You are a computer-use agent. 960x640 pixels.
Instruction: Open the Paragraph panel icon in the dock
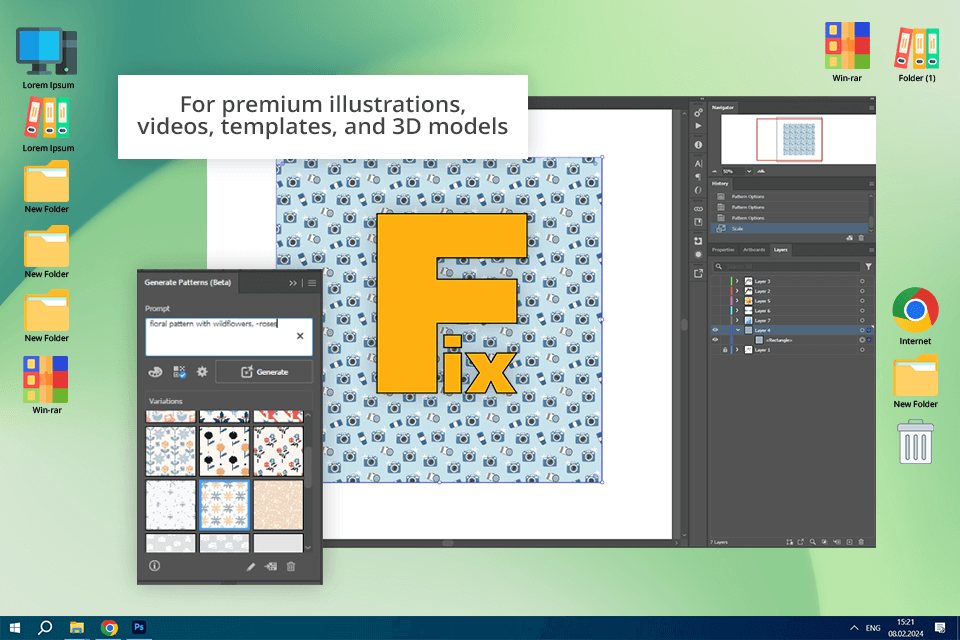point(698,177)
